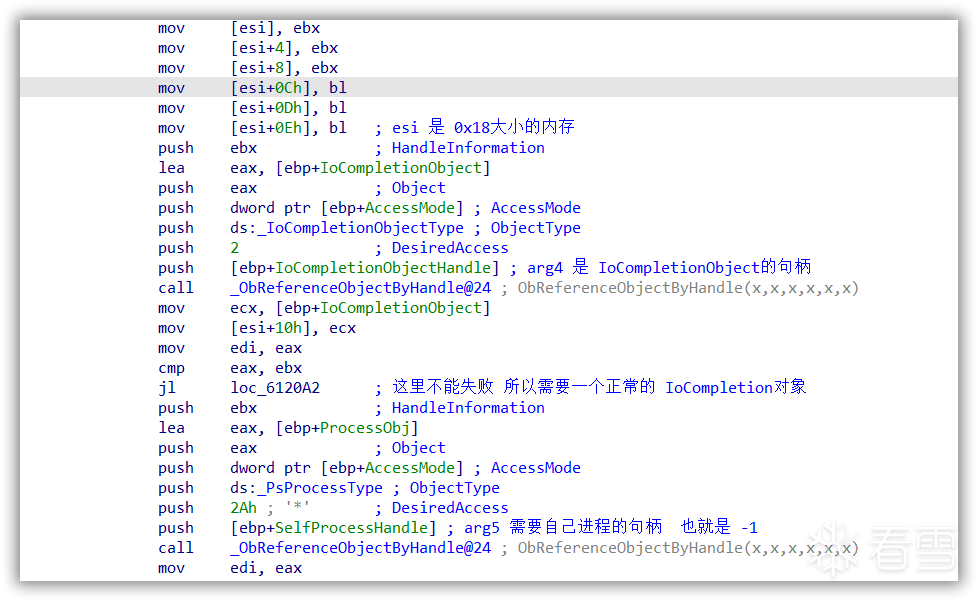Select the highlighted line mov [esi+0Ch], bl
Screen dimensions: 978x601
coord(489,88)
